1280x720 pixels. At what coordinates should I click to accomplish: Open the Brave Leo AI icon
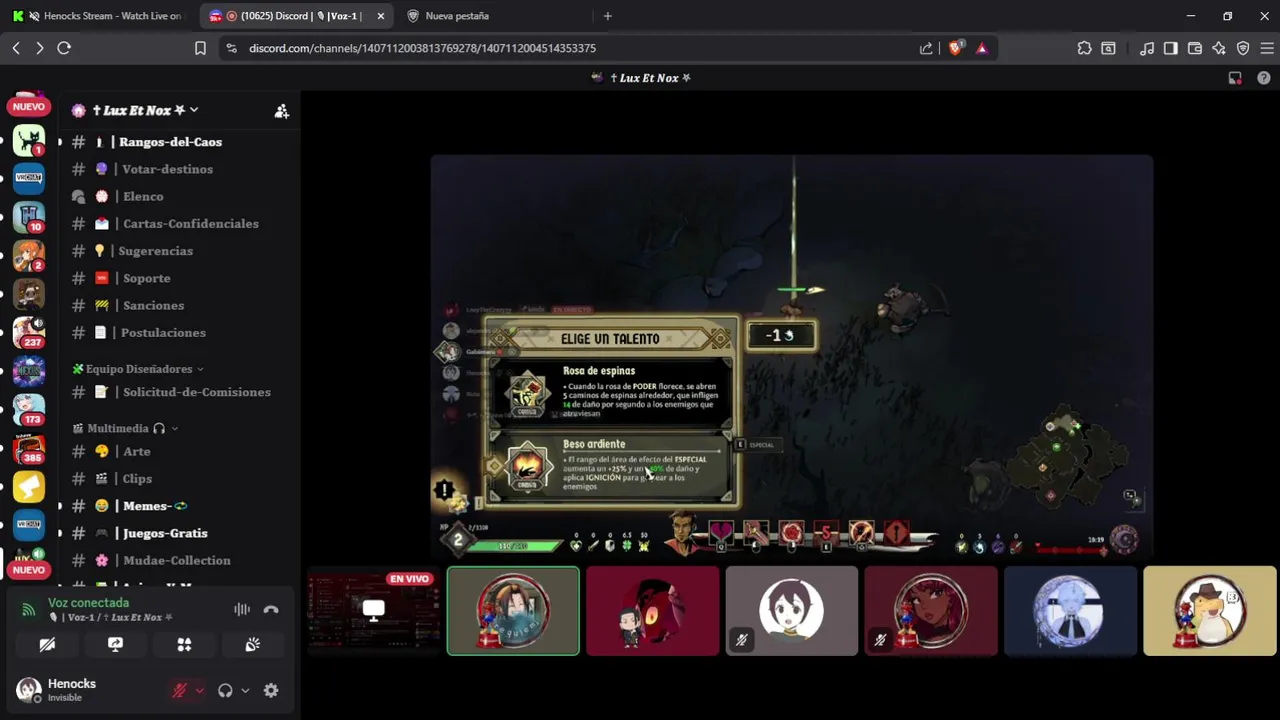(x=1219, y=48)
